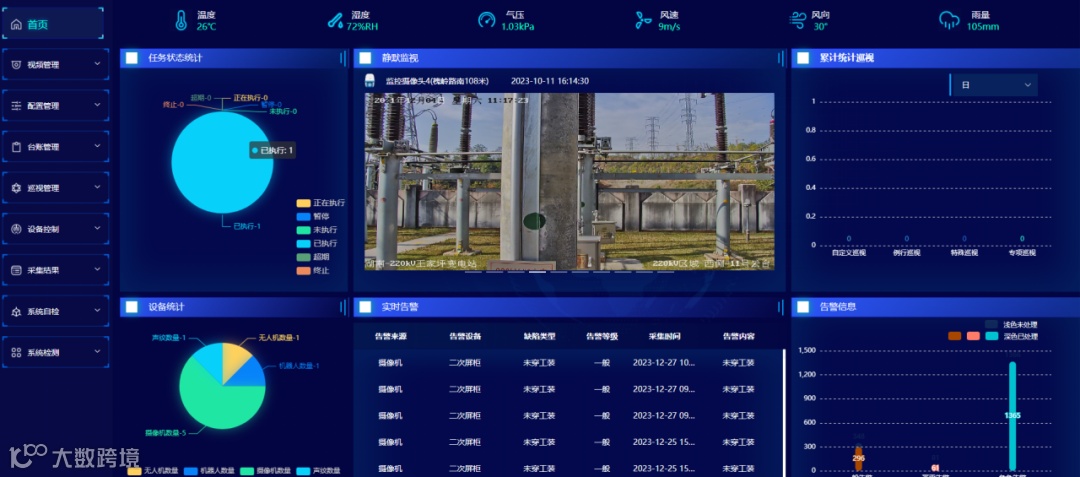Image resolution: width=1080 pixels, height=477 pixels.
Task: Click the 实时告警 table scrollbar
Action: pyautogui.click(x=785, y=412)
